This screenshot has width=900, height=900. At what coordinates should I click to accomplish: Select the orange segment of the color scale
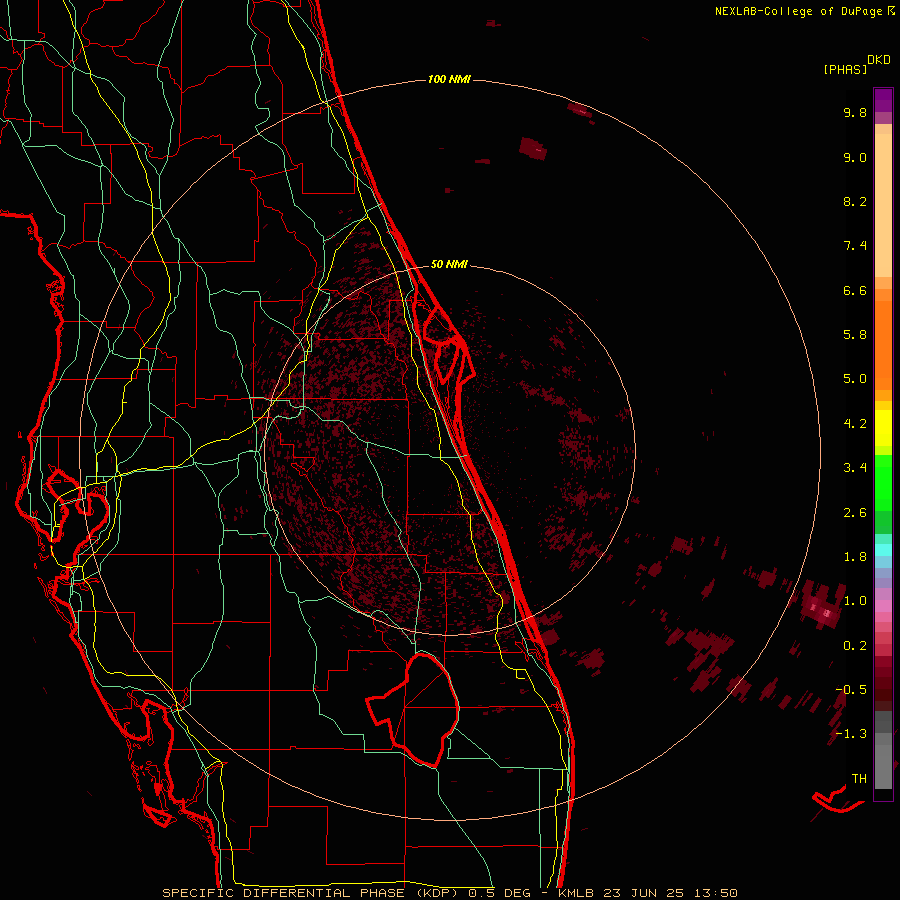(x=883, y=346)
